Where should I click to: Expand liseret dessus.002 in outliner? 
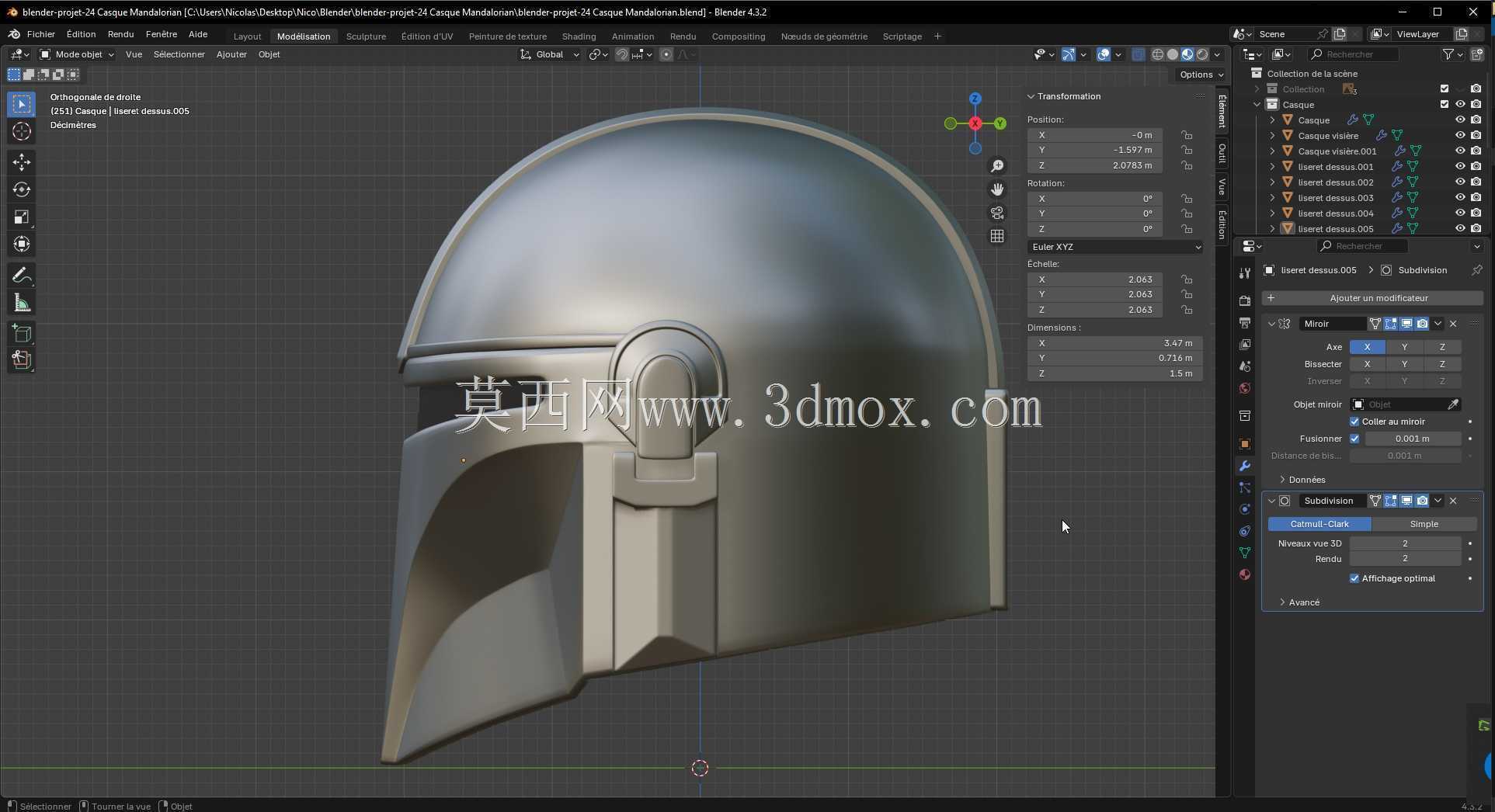coord(1272,182)
